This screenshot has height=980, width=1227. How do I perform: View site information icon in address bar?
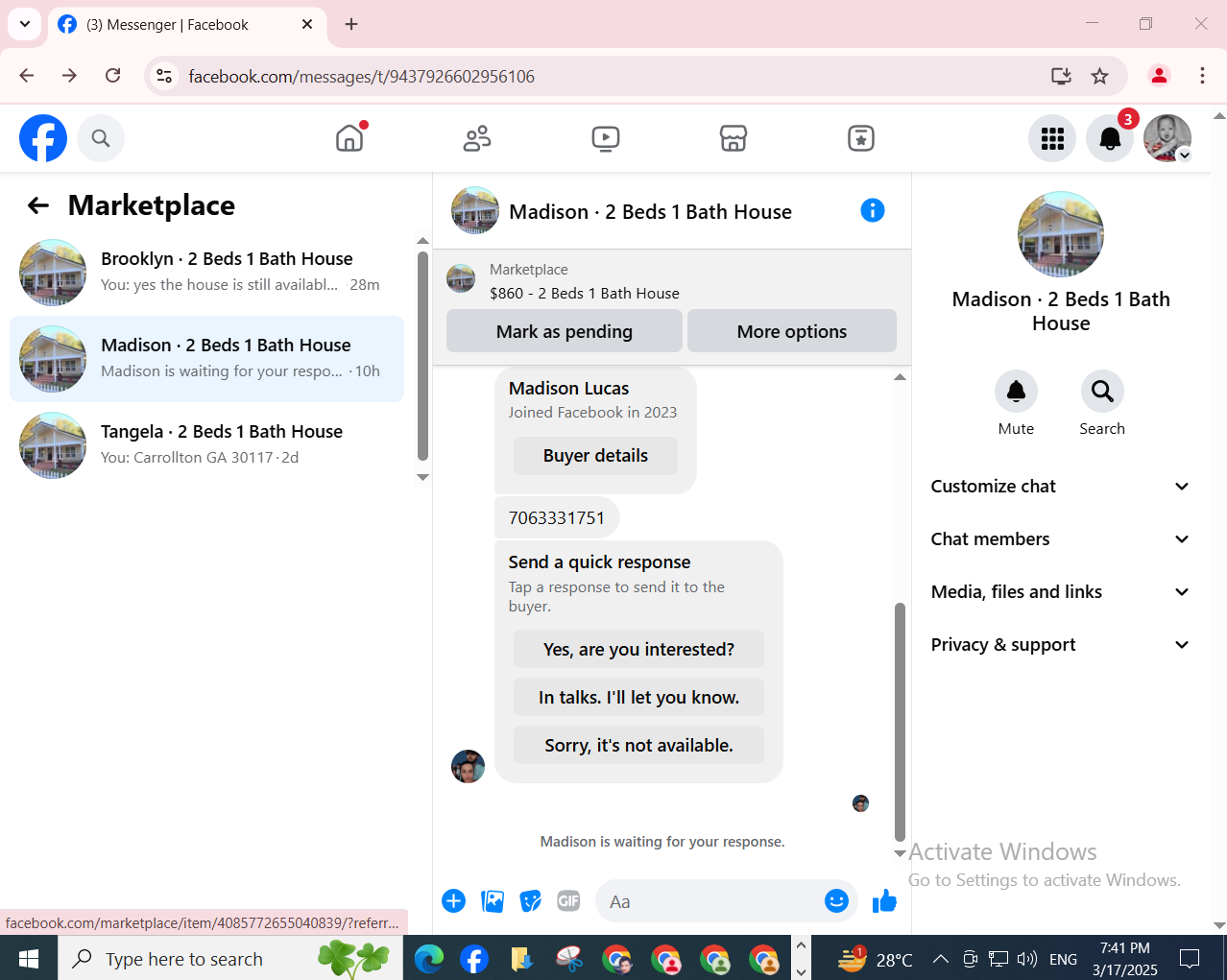(164, 76)
